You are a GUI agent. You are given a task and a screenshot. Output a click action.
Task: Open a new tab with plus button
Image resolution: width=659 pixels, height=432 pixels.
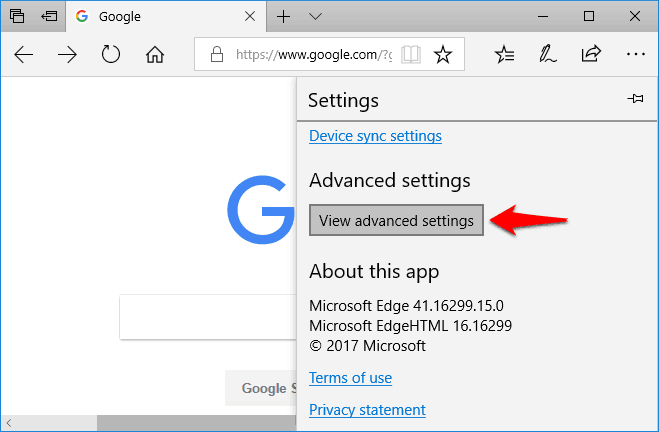284,16
